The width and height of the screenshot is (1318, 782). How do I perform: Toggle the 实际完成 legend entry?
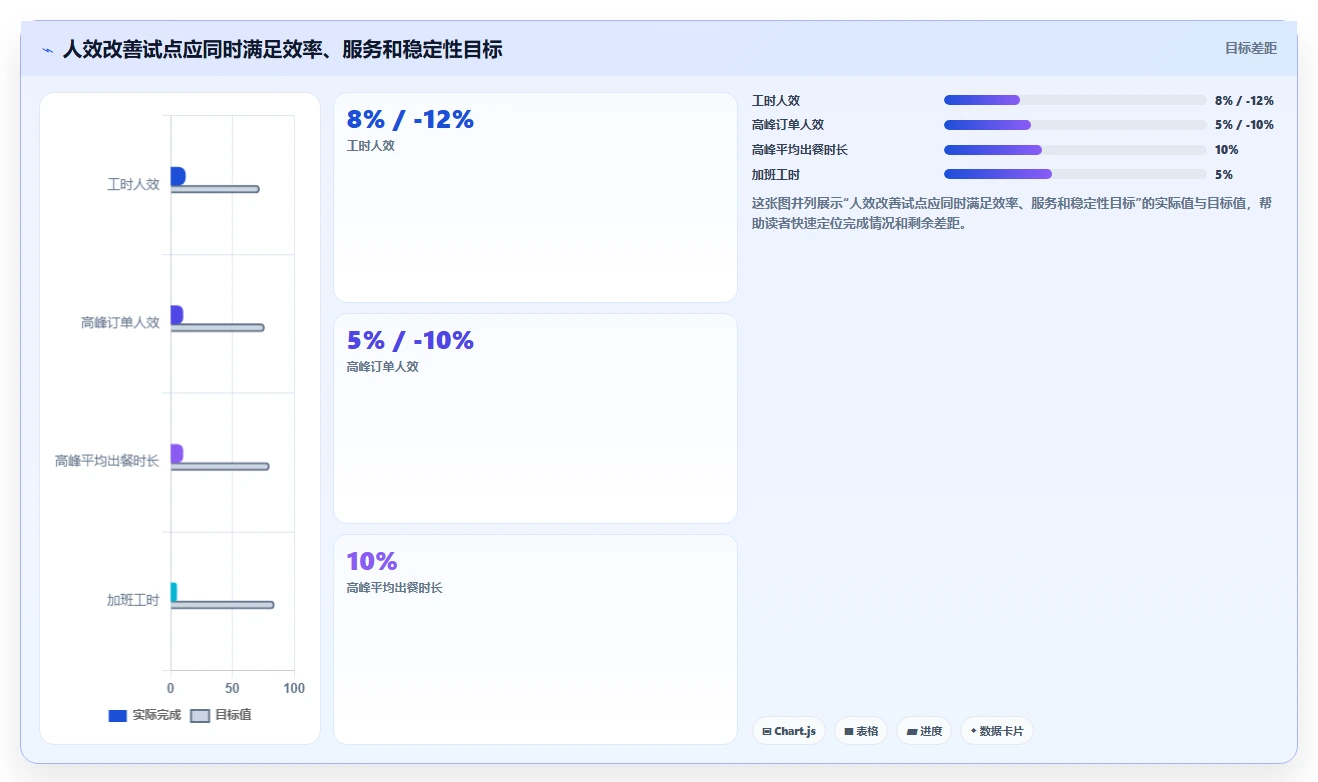145,715
